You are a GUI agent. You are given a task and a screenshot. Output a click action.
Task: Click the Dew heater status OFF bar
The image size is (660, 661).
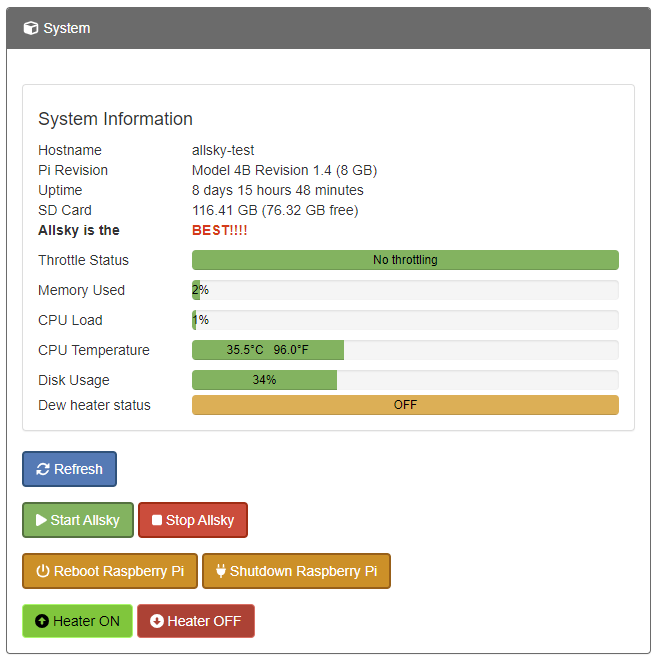pyautogui.click(x=405, y=405)
